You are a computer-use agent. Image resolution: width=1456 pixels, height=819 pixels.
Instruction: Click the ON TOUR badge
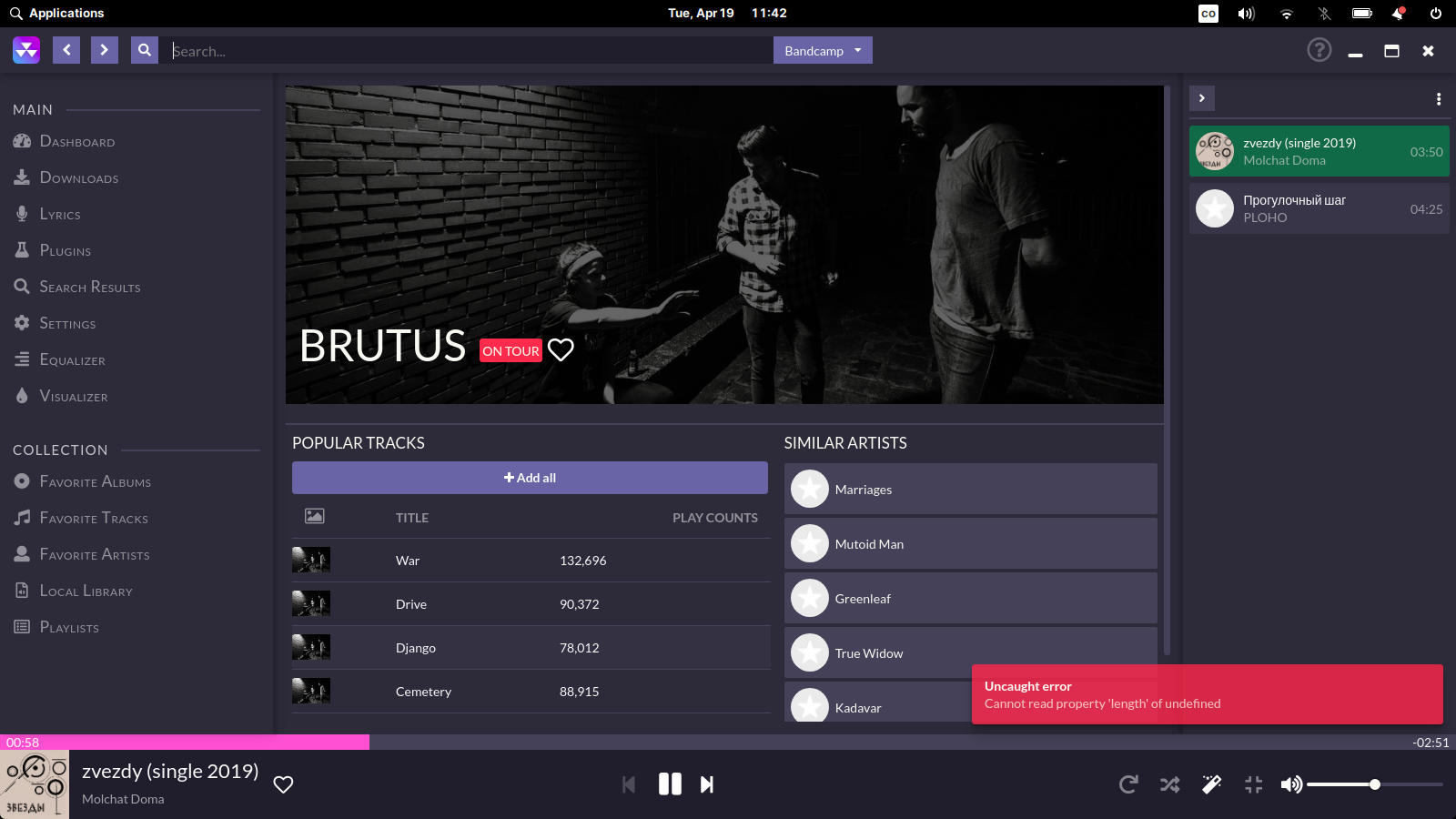click(511, 350)
